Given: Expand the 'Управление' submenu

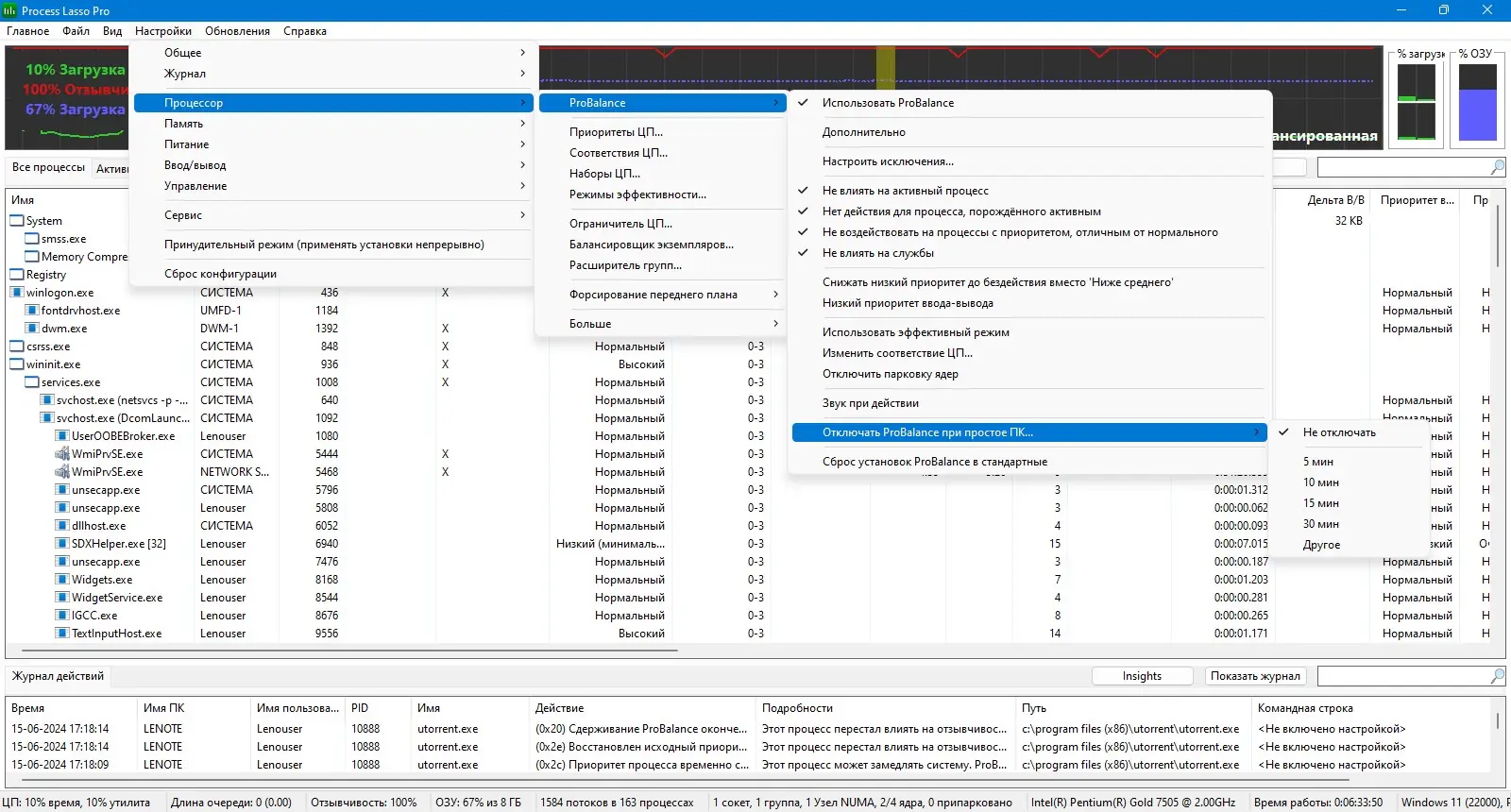Looking at the screenshot, I should (x=333, y=186).
